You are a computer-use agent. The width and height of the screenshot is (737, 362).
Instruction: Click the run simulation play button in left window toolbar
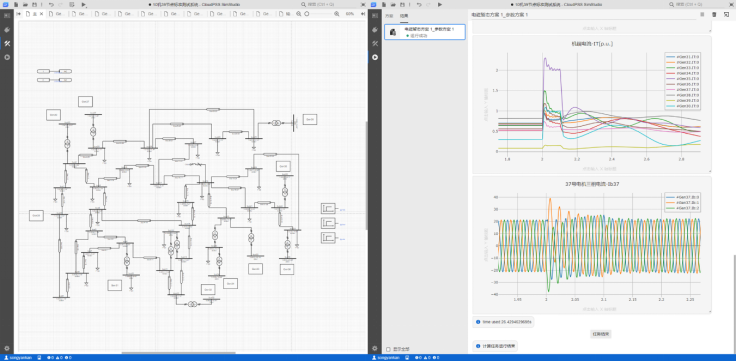84,5
